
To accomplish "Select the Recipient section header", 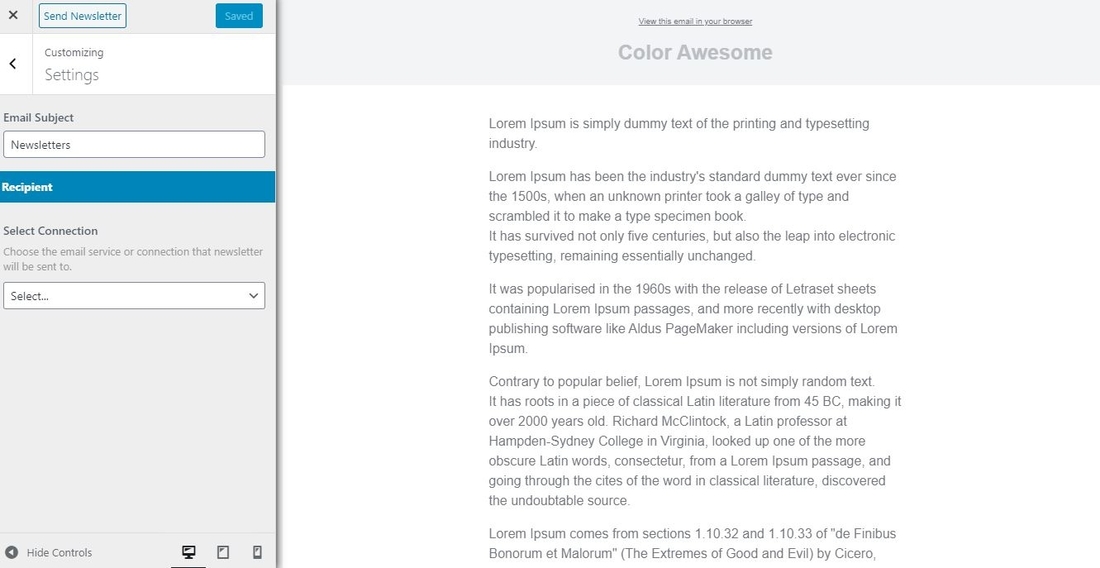I will click(x=138, y=187).
